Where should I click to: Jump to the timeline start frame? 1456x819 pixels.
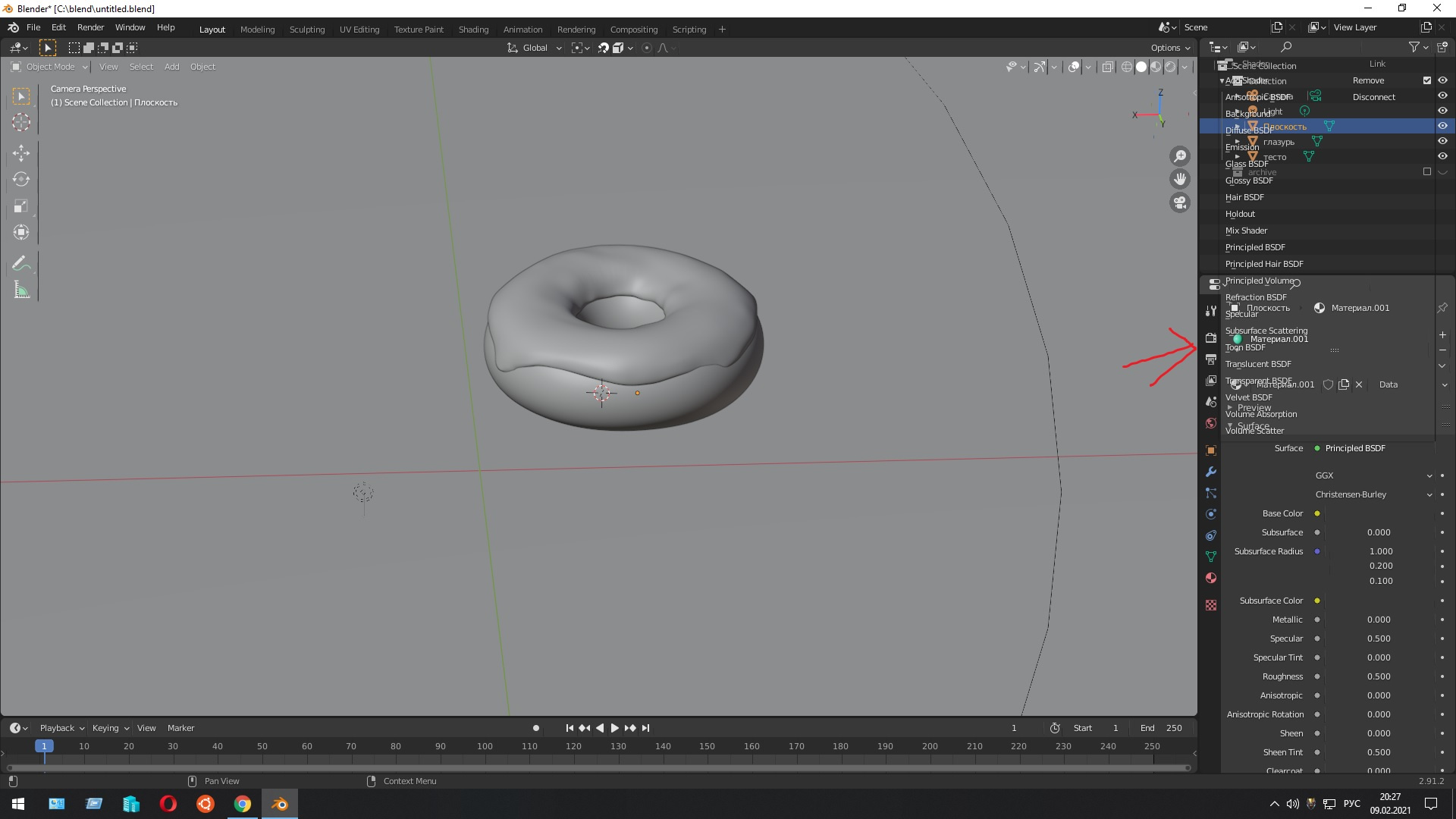pyautogui.click(x=570, y=728)
